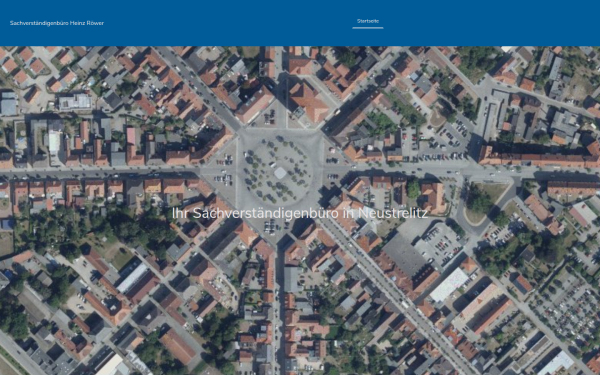Click the heading Ihr Sachverständigenbüro in Neustrelitz
Image resolution: width=600 pixels, height=375 pixels.
(x=300, y=213)
